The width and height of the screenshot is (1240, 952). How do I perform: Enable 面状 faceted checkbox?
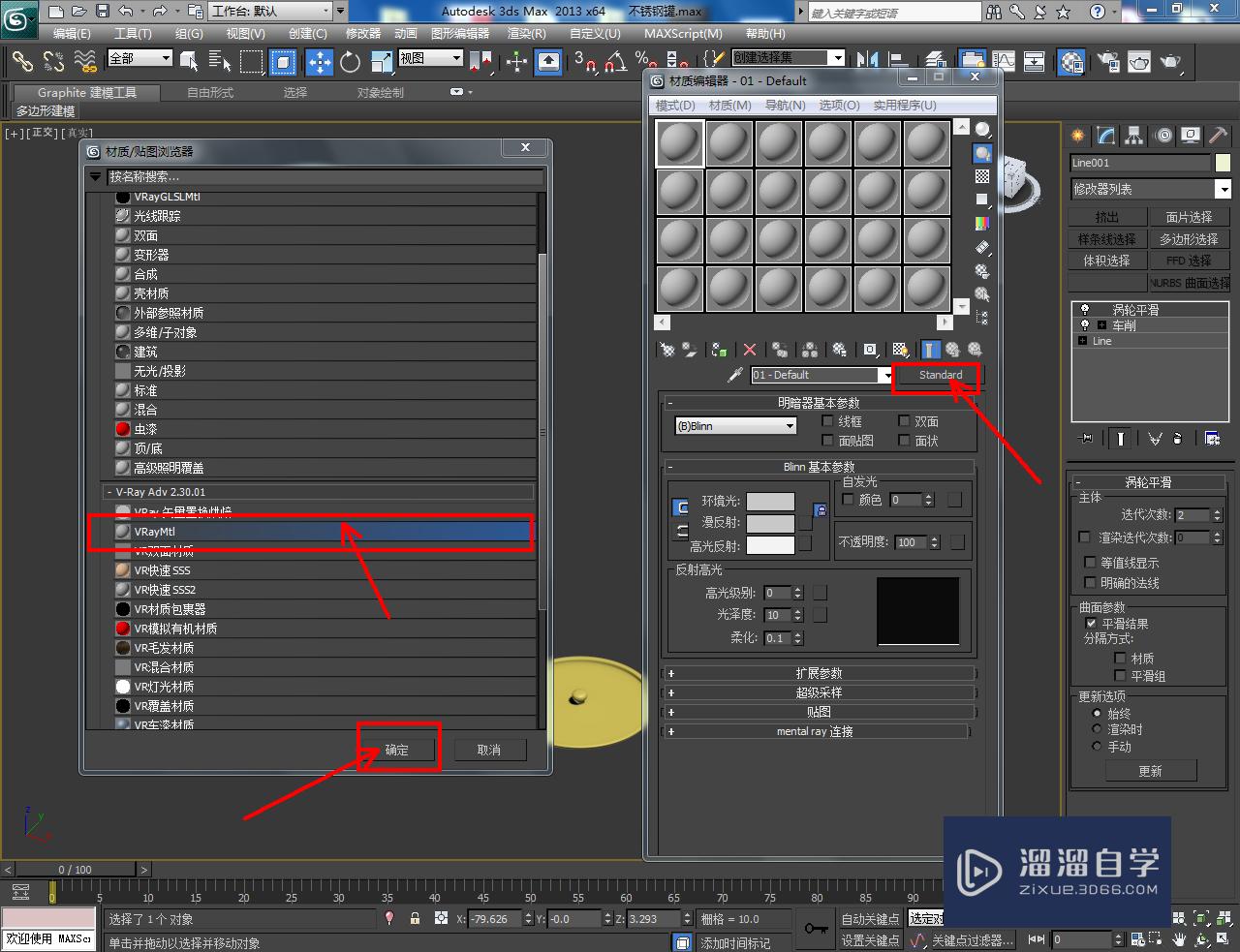click(905, 441)
